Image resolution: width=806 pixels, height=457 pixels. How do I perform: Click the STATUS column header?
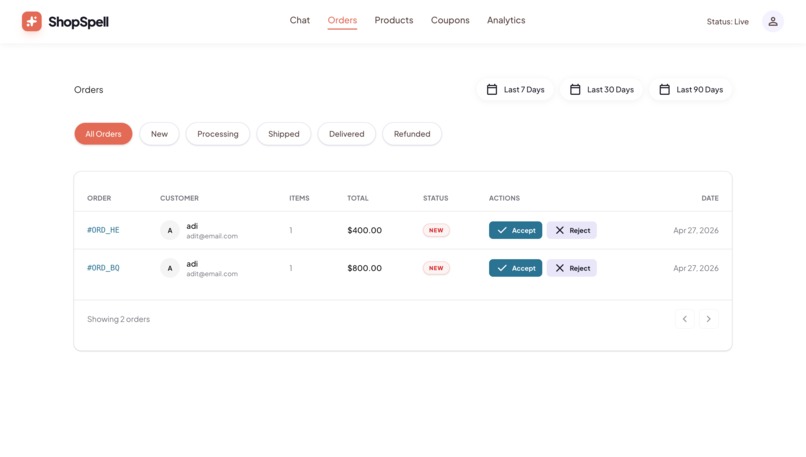click(x=436, y=198)
